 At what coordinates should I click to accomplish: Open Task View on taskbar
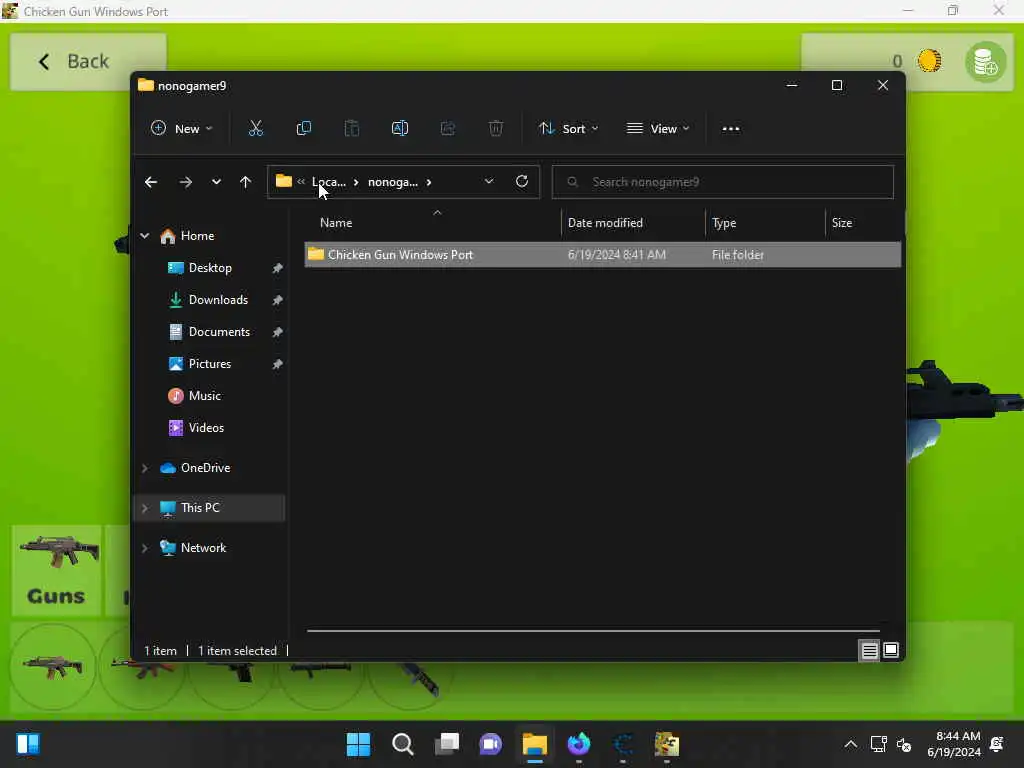(x=447, y=744)
